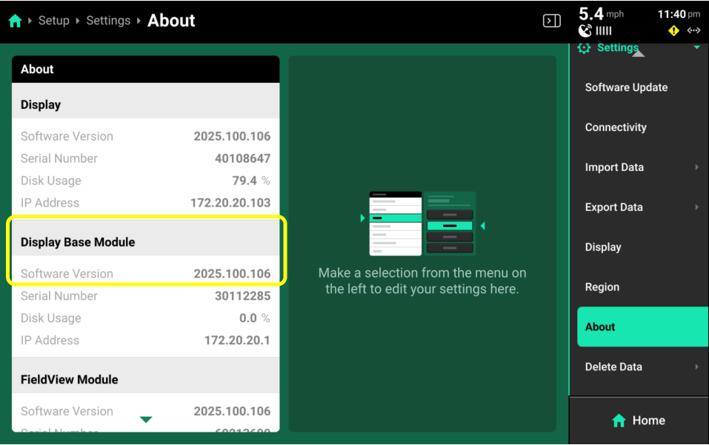Expand the Import Data submenu arrow

tap(696, 167)
